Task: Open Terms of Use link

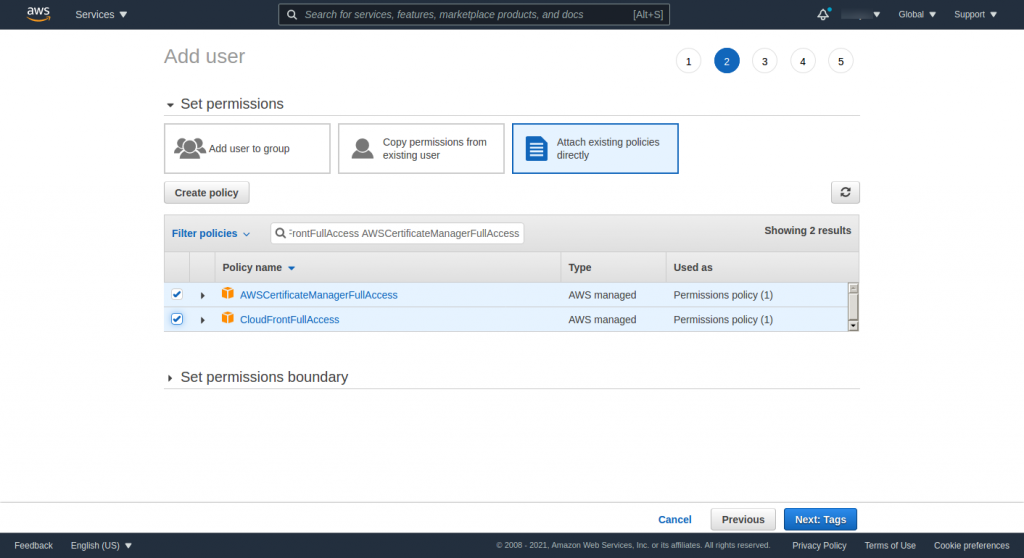Action: click(x=890, y=546)
